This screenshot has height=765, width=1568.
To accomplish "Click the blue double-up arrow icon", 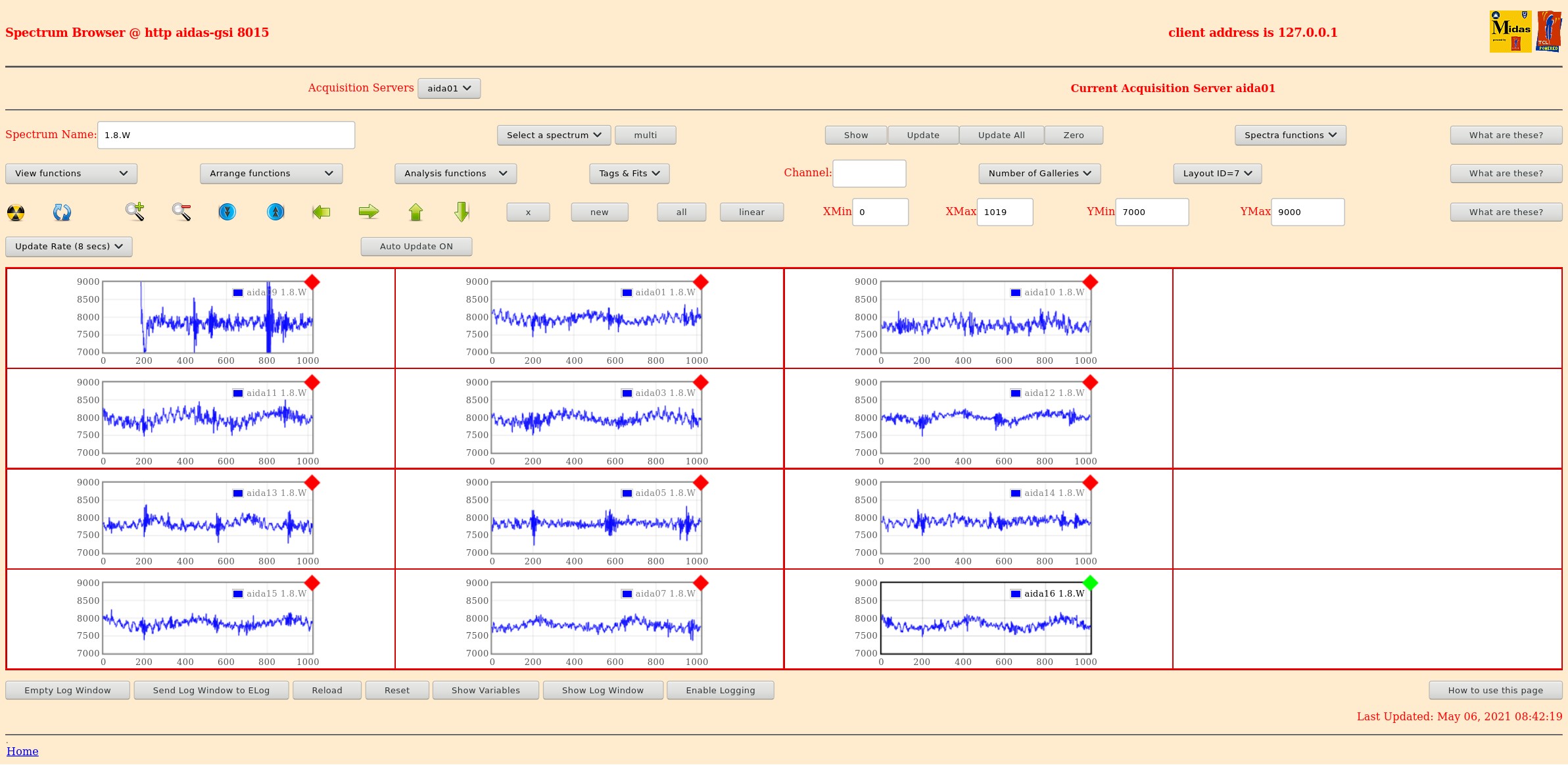I will point(275,212).
